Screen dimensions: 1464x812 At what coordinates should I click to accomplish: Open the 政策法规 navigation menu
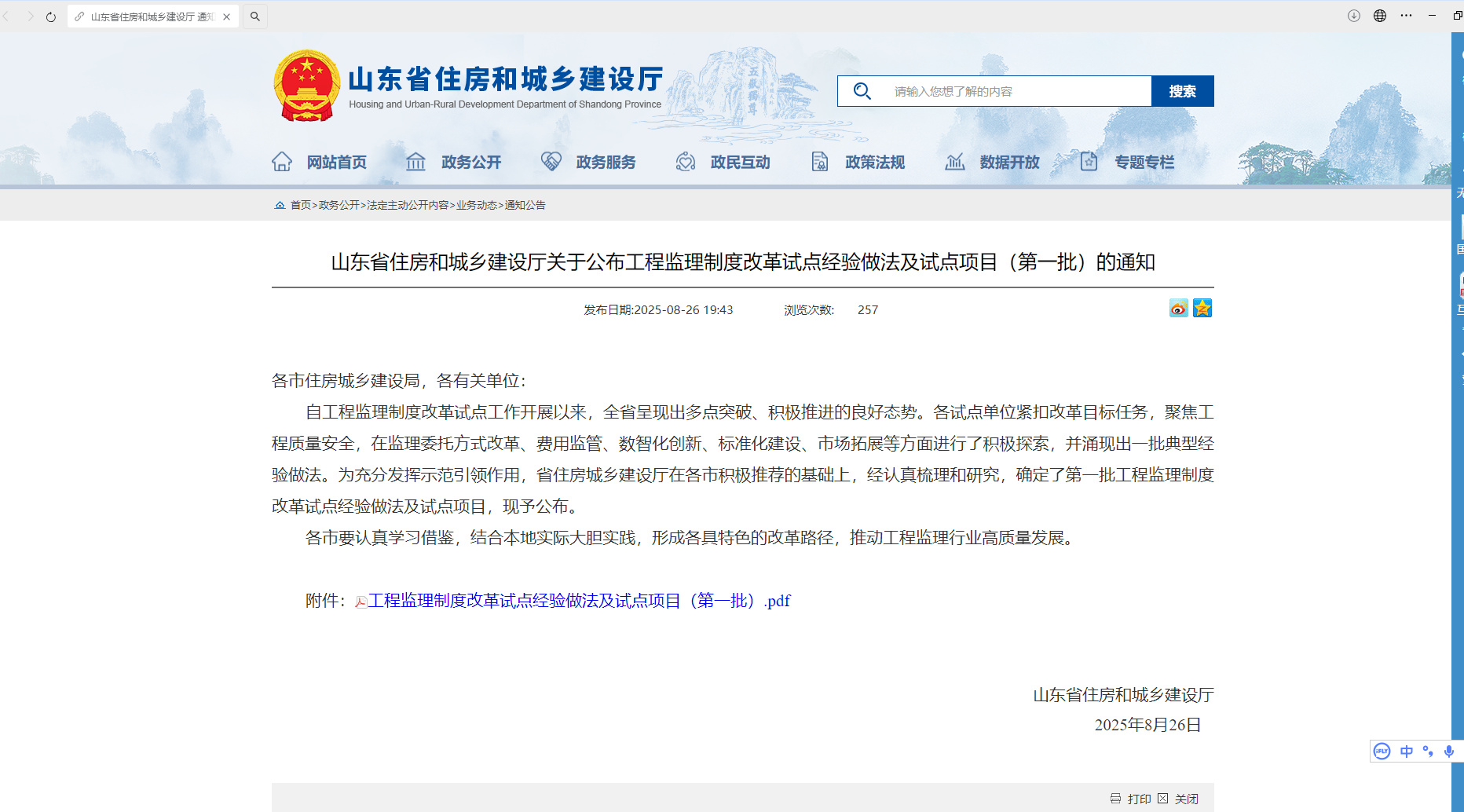point(875,162)
